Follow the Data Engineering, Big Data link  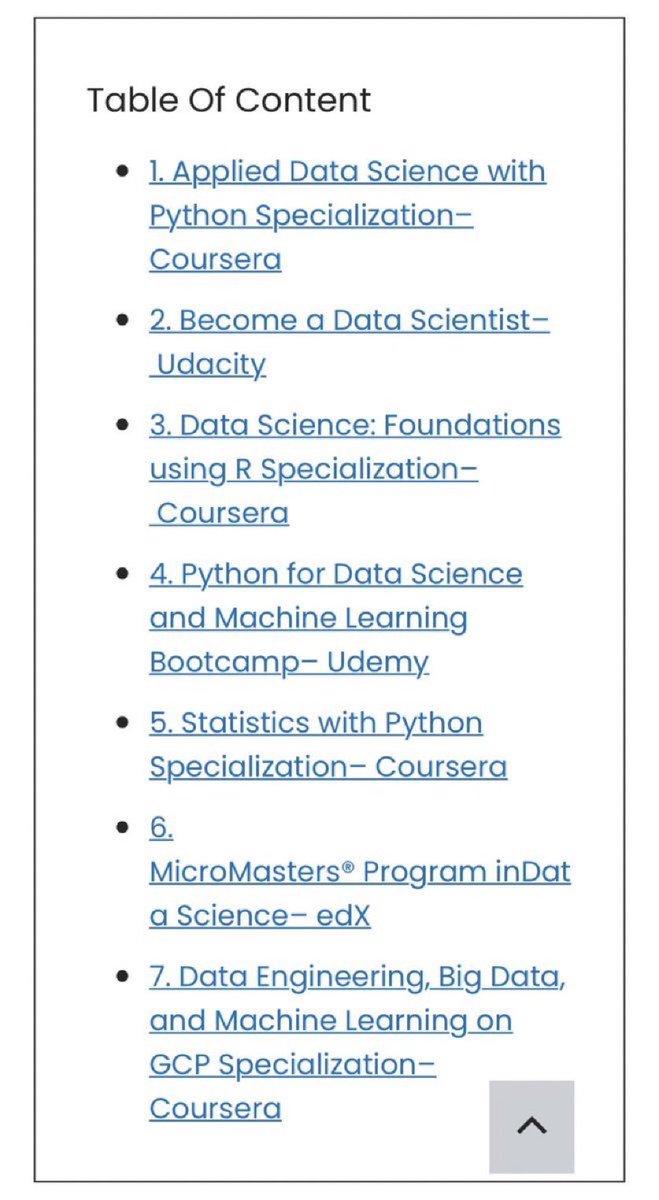tap(358, 1042)
